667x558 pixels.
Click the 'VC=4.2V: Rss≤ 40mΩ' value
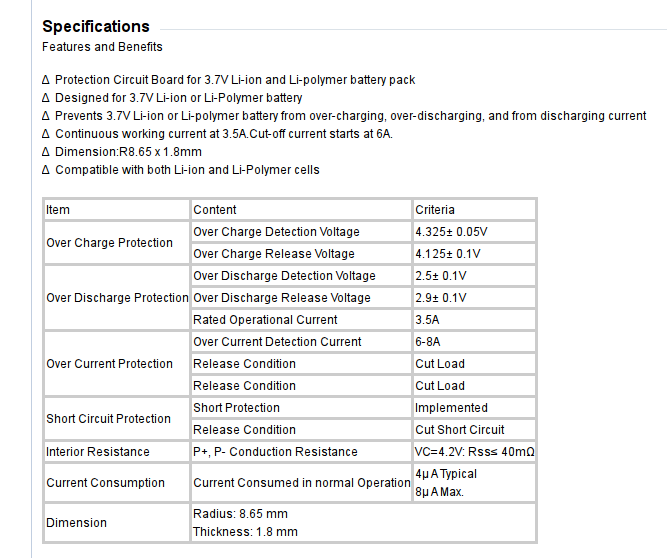pyautogui.click(x=474, y=452)
